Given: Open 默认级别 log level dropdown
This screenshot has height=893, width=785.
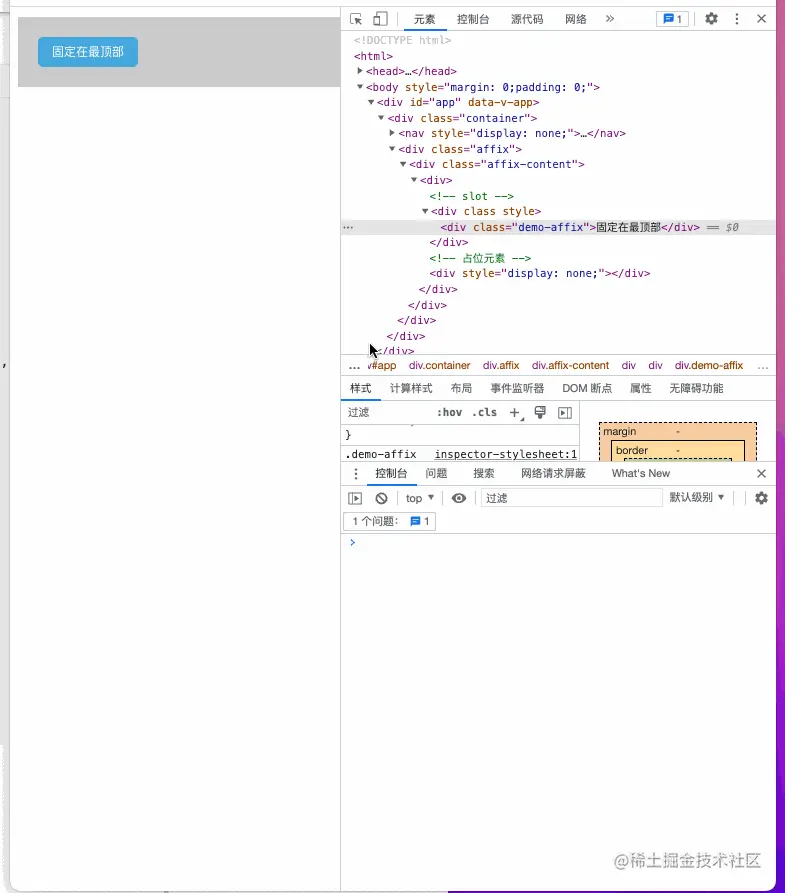Looking at the screenshot, I should (x=697, y=497).
